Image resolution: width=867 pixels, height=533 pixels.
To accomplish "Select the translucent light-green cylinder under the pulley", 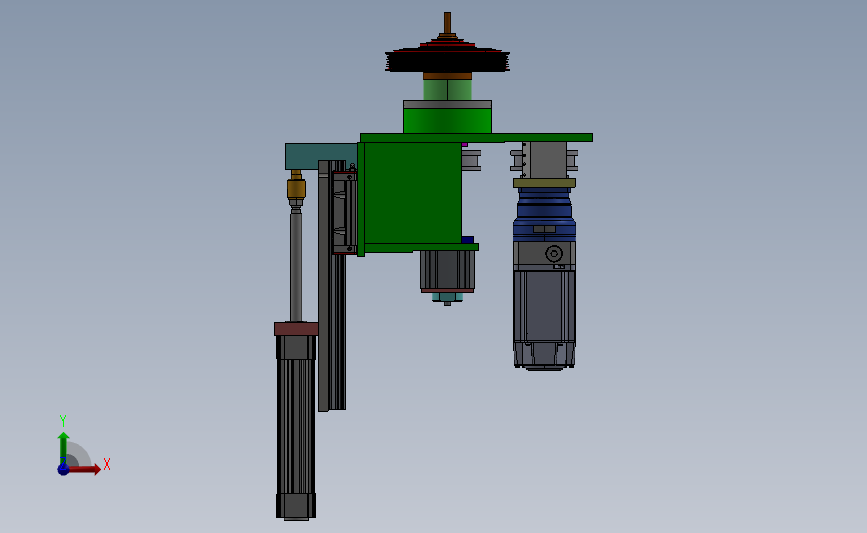I will click(x=447, y=90).
